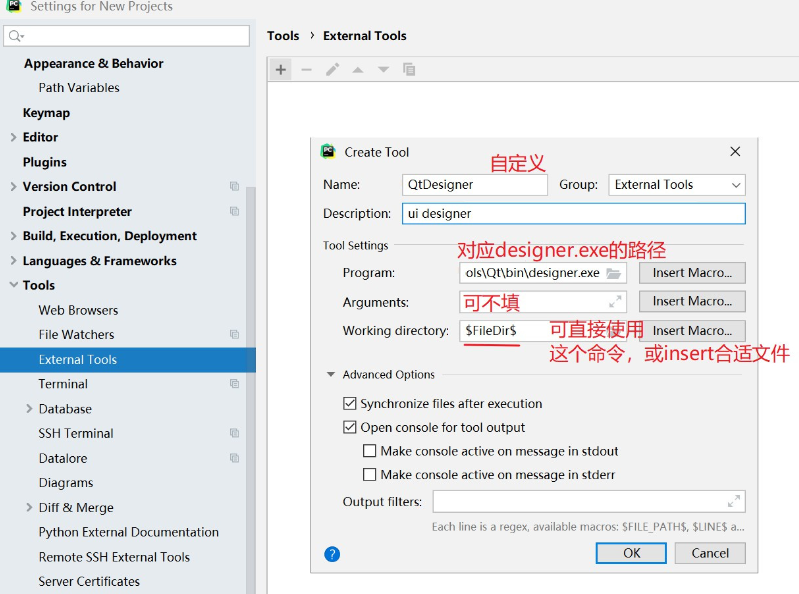Click project-level icon next to Project Interpreter
799x594 pixels.
[234, 211]
